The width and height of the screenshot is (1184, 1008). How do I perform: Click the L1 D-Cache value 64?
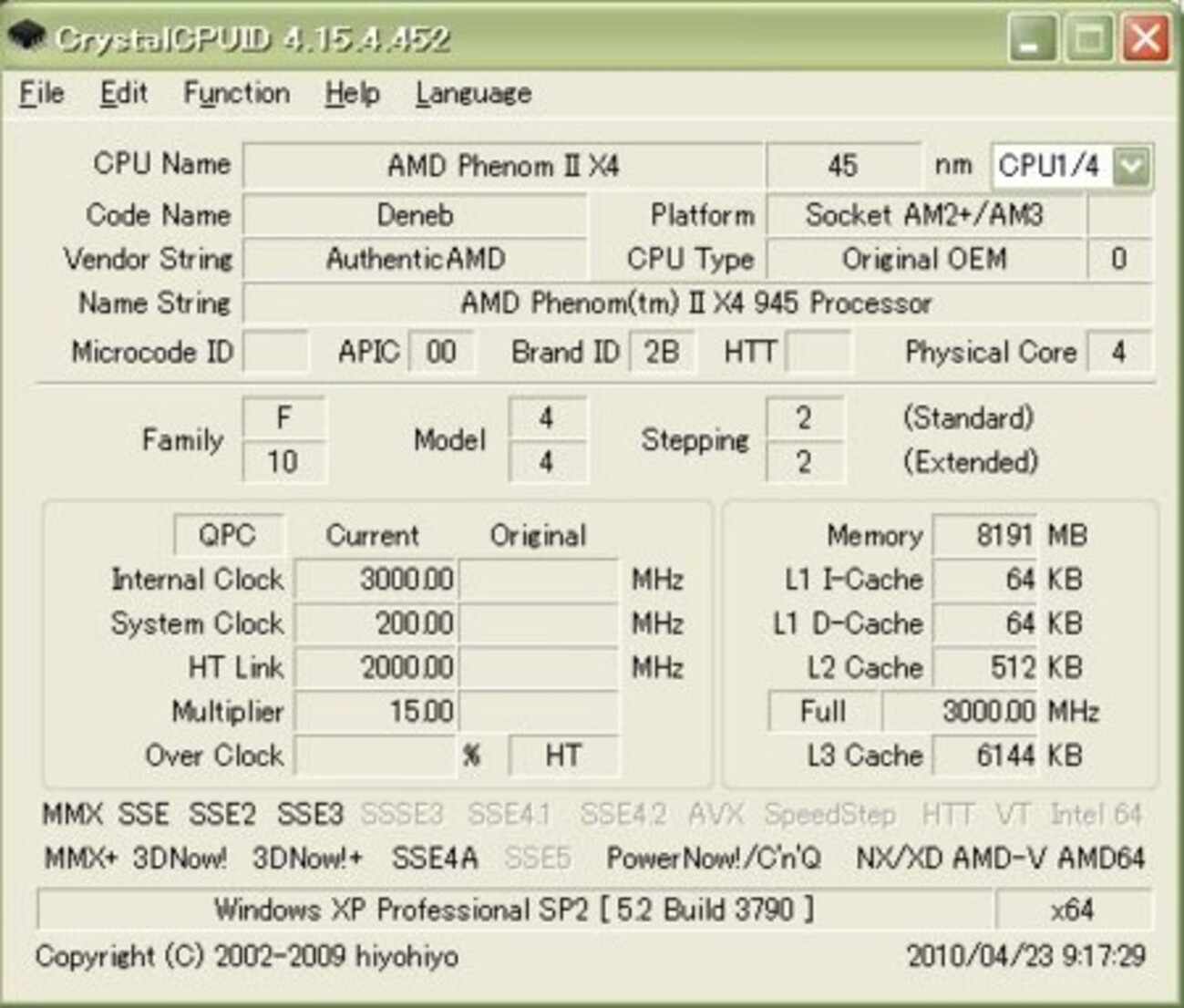pyautogui.click(x=985, y=623)
